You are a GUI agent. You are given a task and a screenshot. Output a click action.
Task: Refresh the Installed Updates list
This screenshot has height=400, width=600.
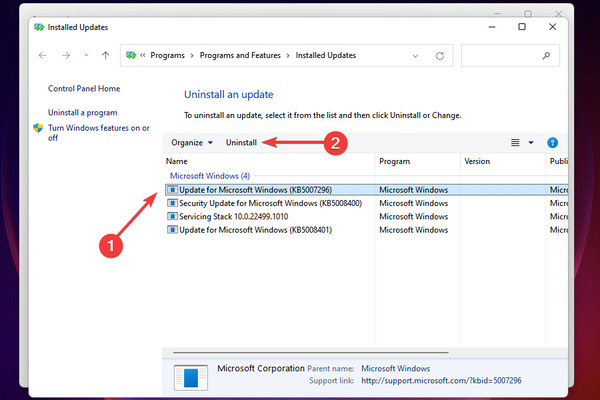click(x=440, y=56)
